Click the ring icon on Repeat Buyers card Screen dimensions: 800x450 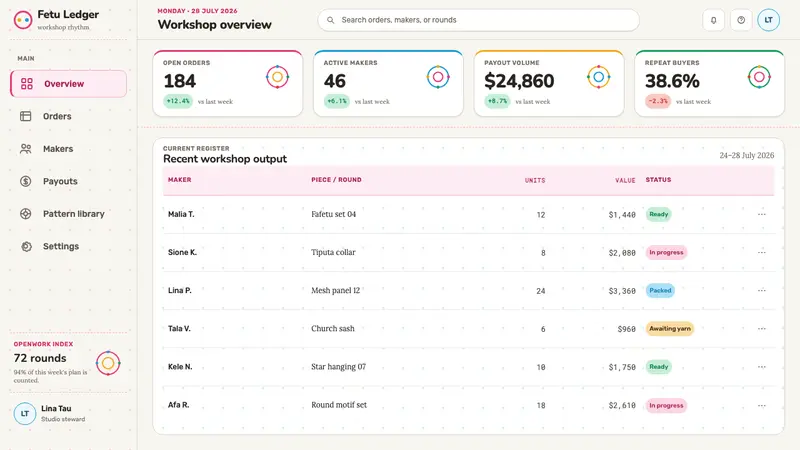click(x=759, y=77)
